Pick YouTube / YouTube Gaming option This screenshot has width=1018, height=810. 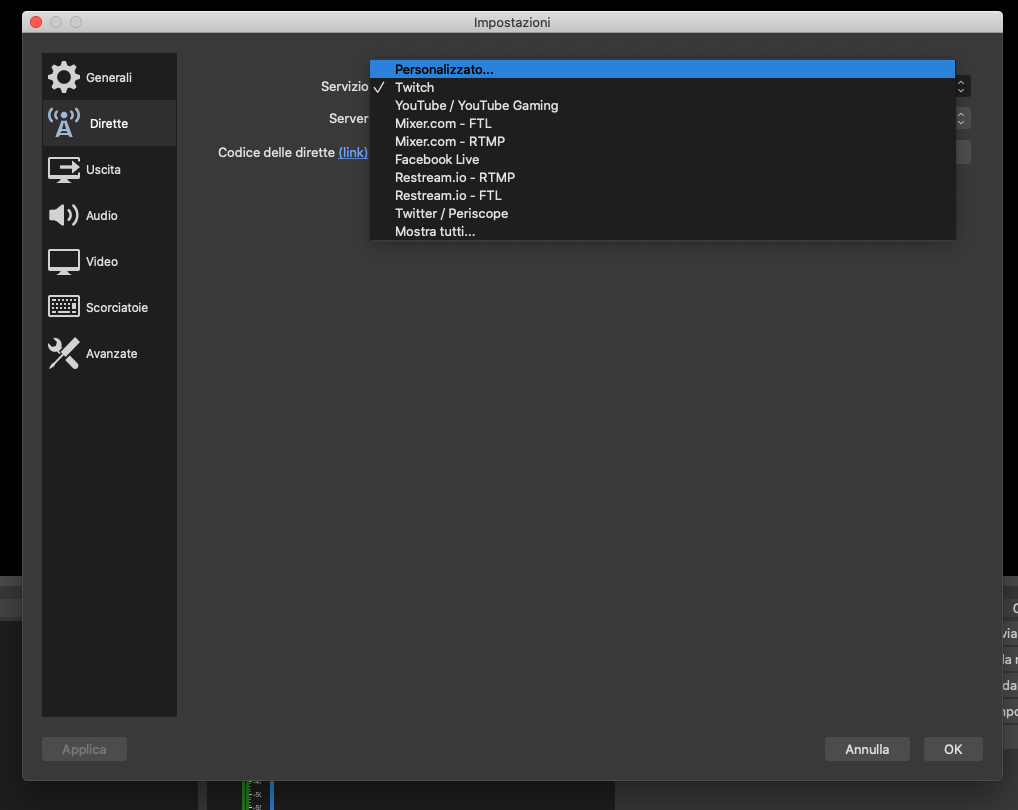[662, 105]
